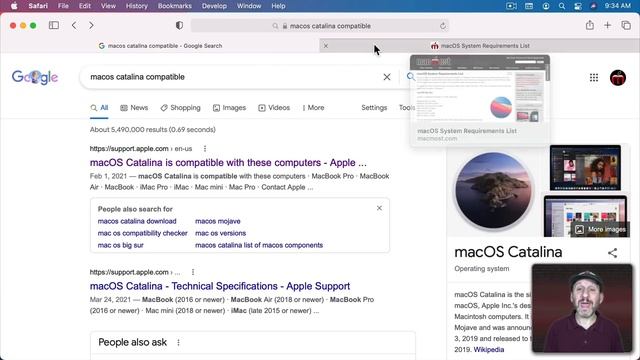Open the Help menu
Viewport: 640px width, 360px height.
click(x=278, y=6)
